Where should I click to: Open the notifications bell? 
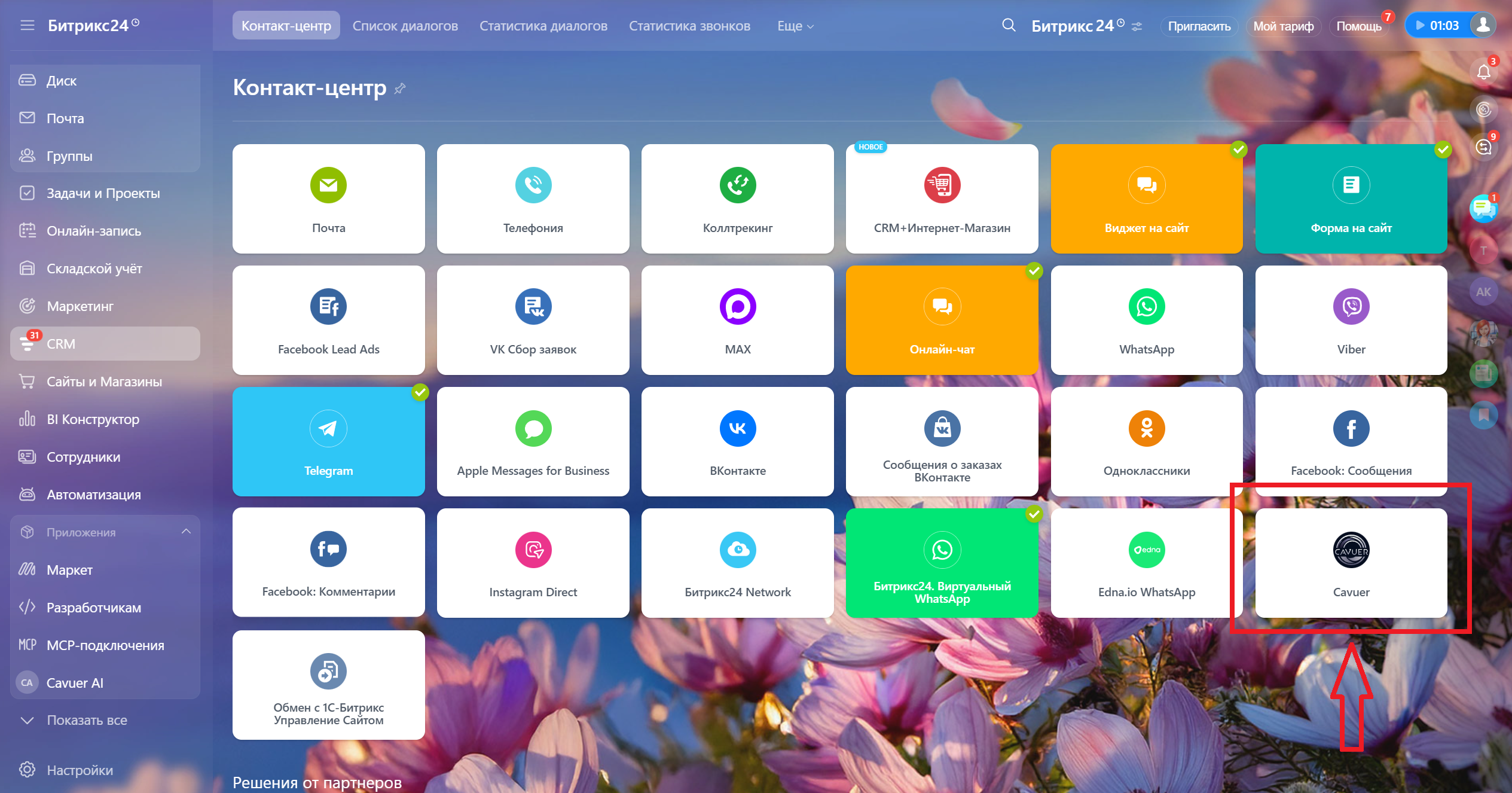click(1483, 72)
